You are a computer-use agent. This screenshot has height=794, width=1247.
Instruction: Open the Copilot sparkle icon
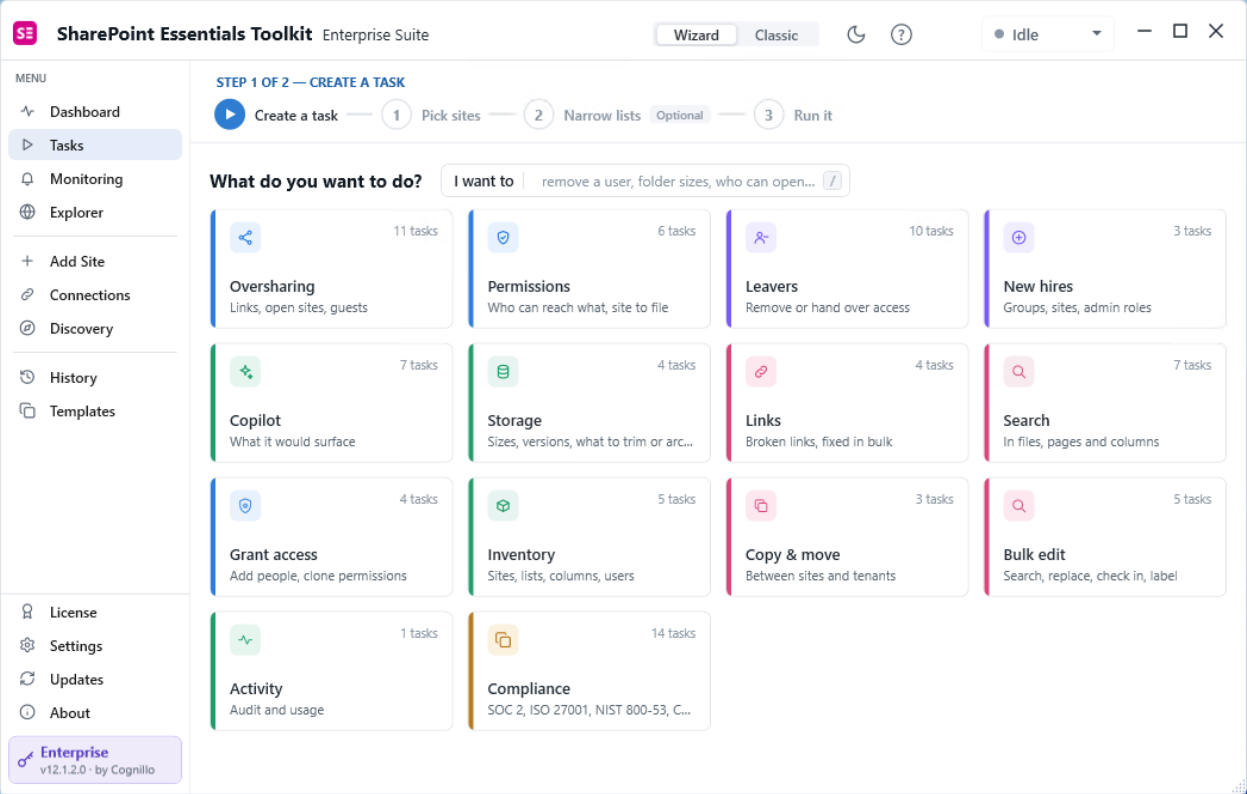[x=245, y=371]
